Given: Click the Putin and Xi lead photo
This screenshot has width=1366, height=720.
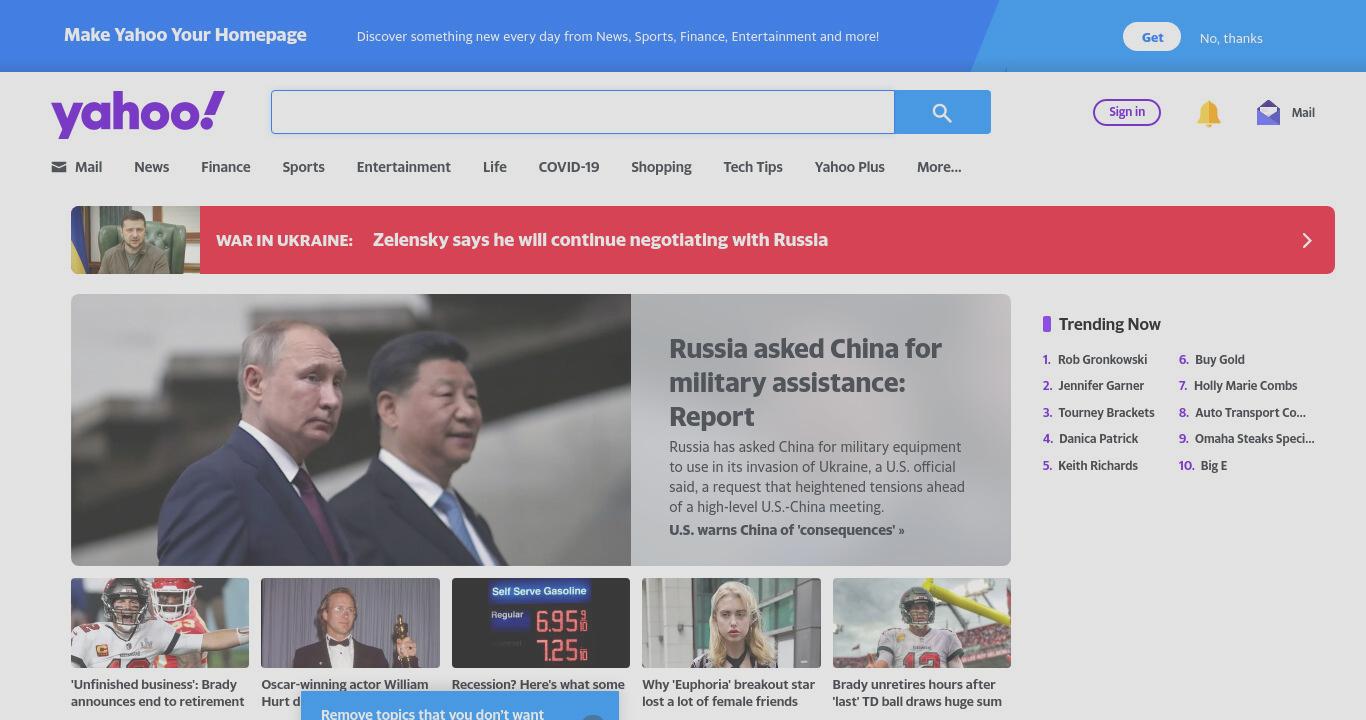Looking at the screenshot, I should click(x=351, y=430).
